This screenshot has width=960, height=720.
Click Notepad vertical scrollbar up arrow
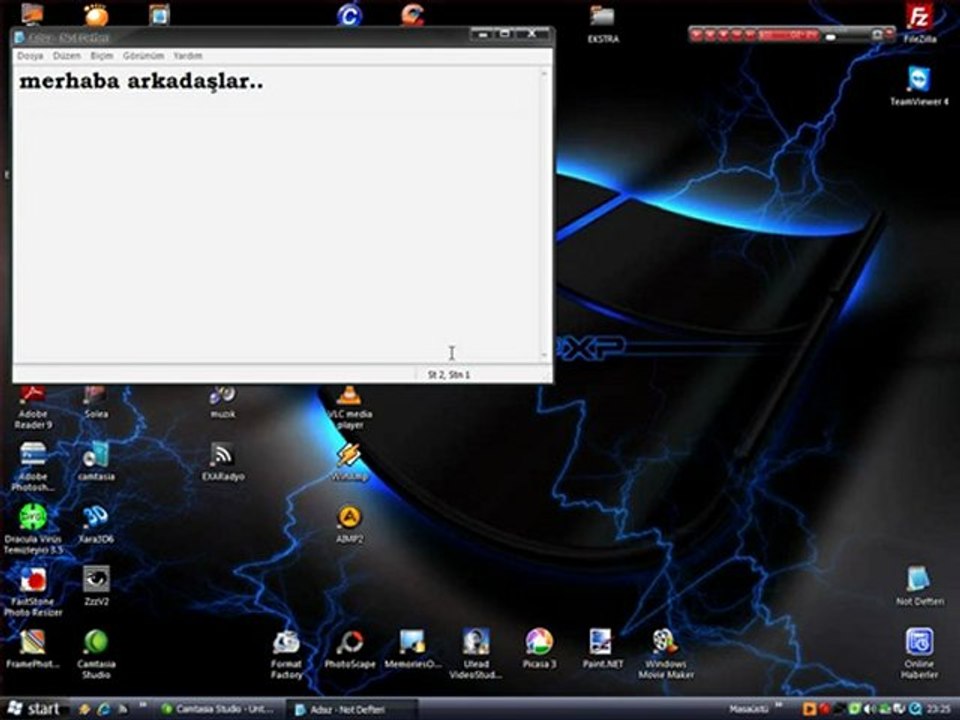[x=544, y=73]
